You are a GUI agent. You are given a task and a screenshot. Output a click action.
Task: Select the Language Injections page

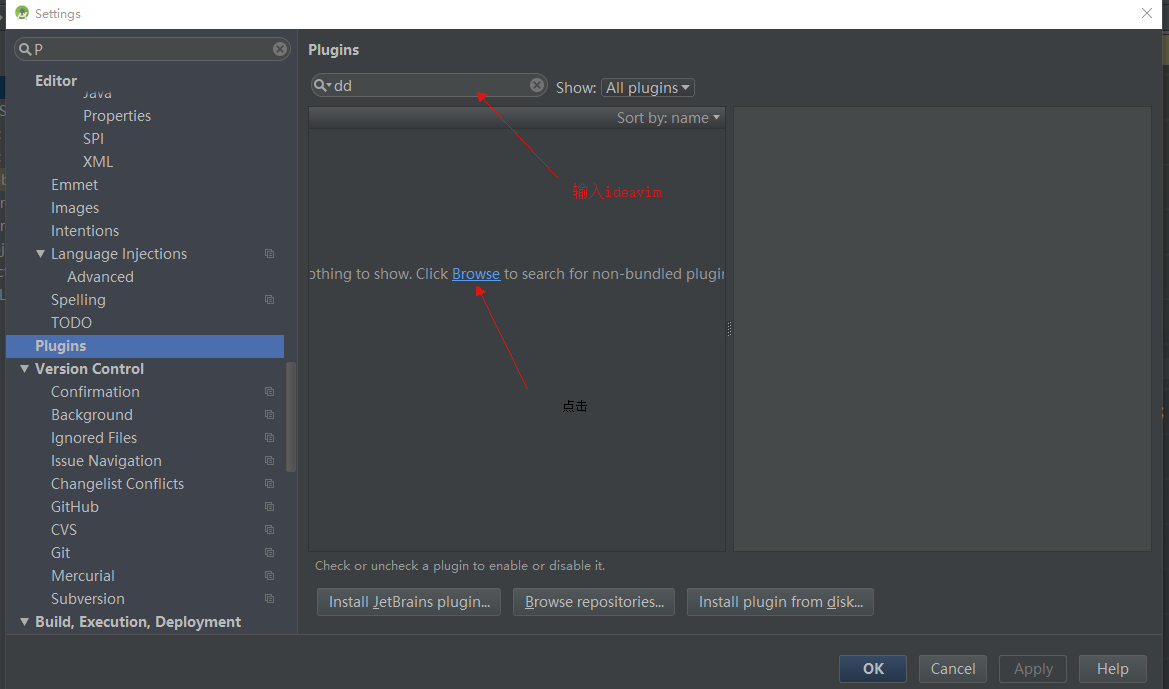119,254
